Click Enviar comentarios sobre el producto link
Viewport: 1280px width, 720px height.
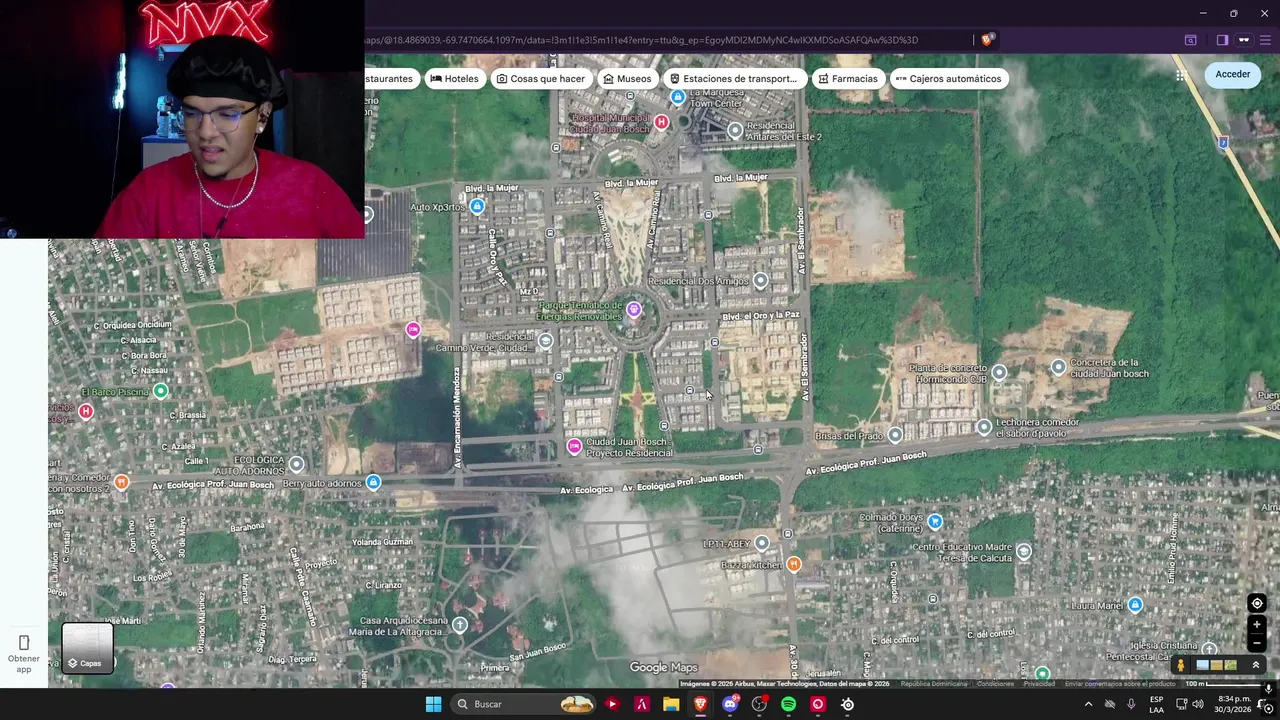pos(1120,684)
